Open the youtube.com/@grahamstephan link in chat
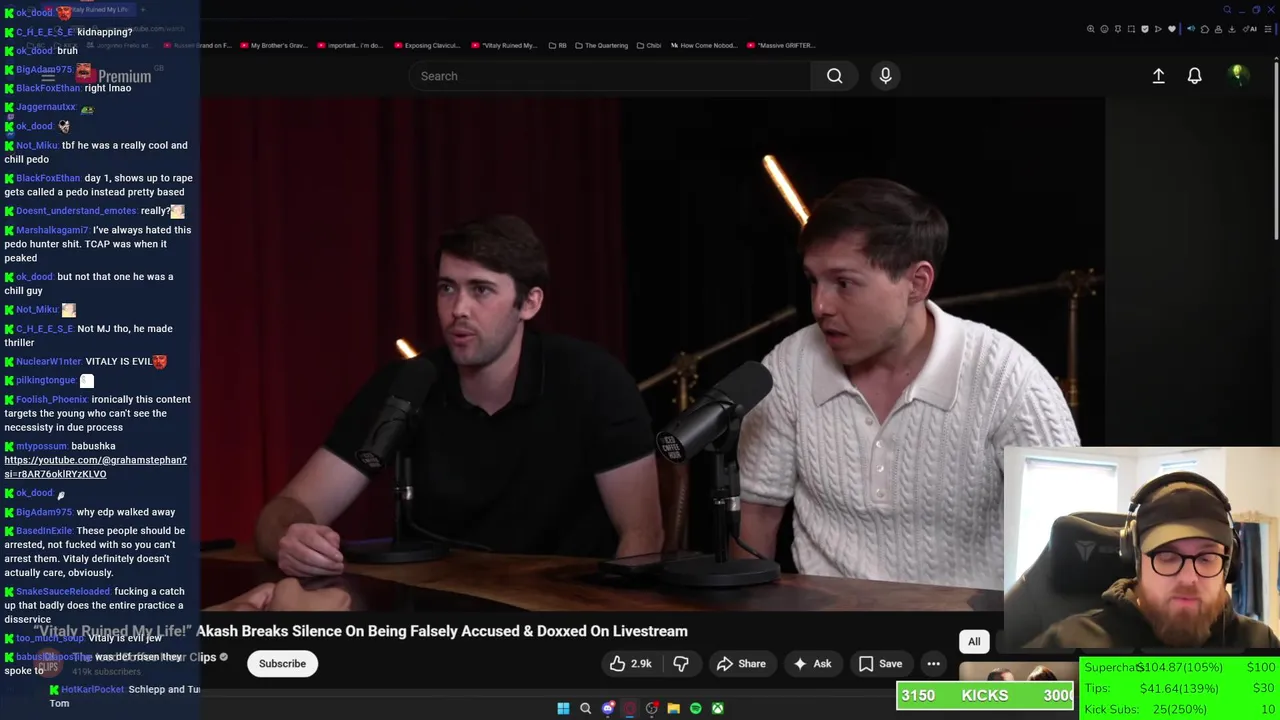The width and height of the screenshot is (1280, 720). pos(95,467)
